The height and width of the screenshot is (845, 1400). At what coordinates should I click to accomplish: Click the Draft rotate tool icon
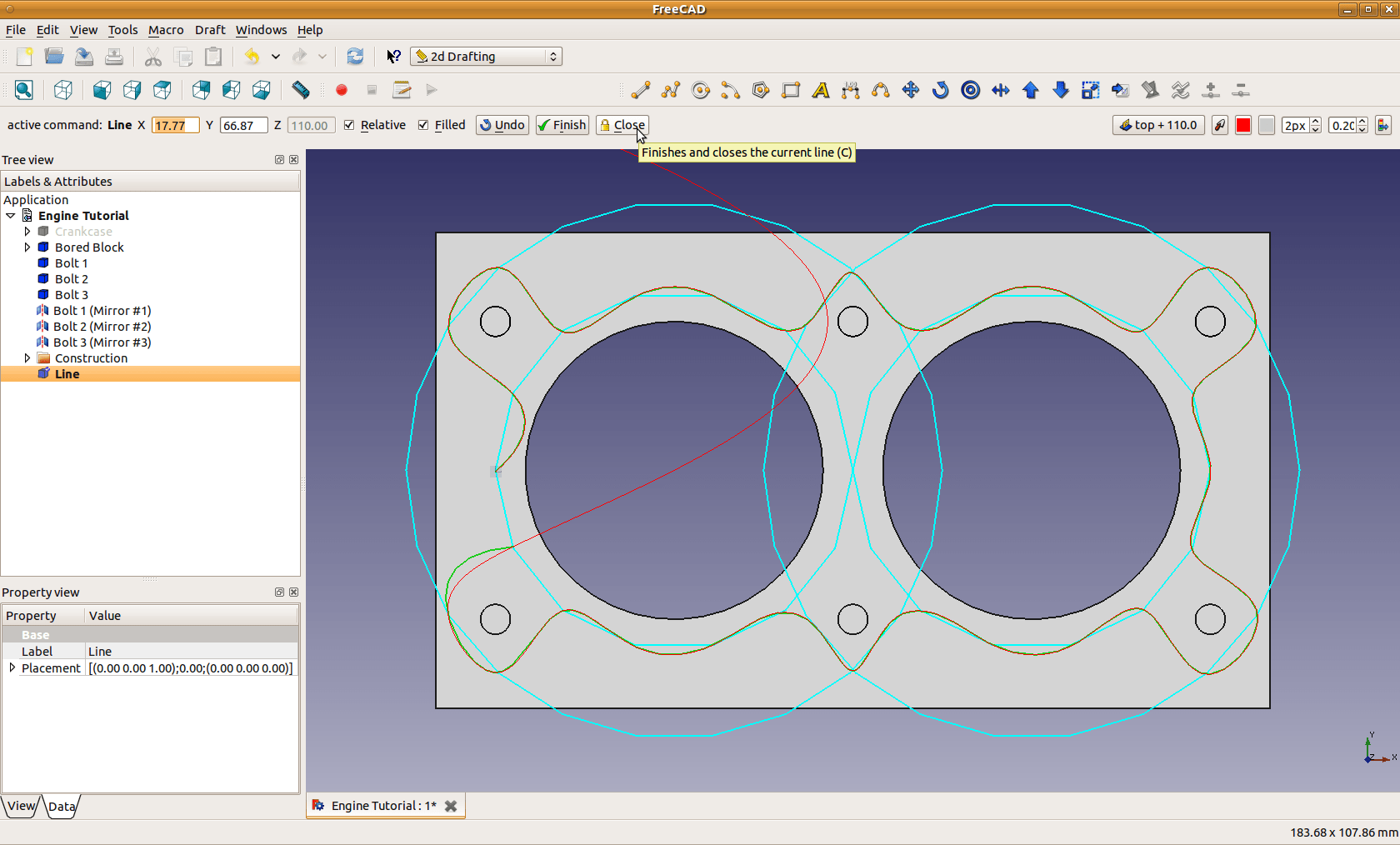941,90
